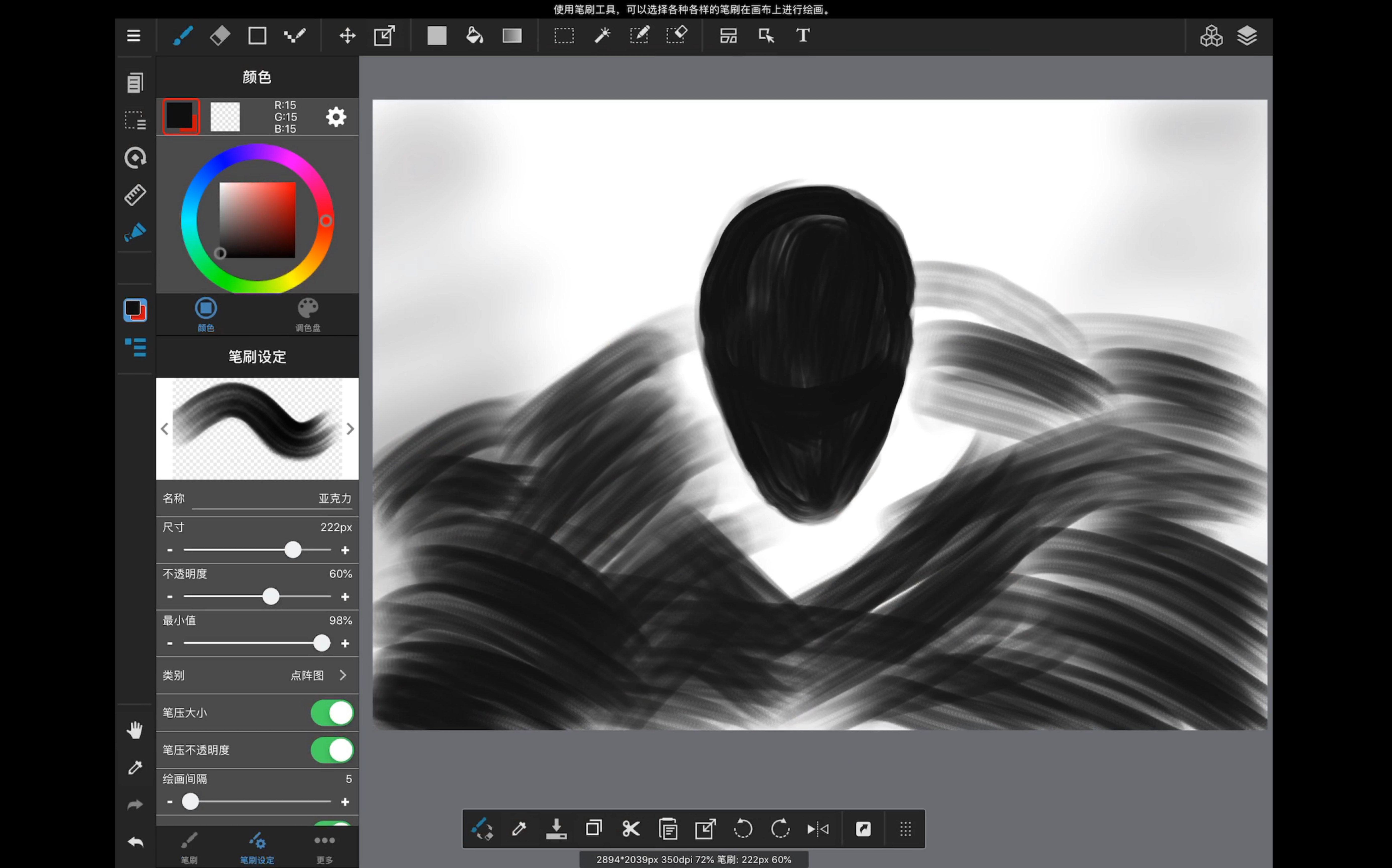This screenshot has width=1392, height=868.
Task: Show next brush preview arrow
Action: click(350, 429)
